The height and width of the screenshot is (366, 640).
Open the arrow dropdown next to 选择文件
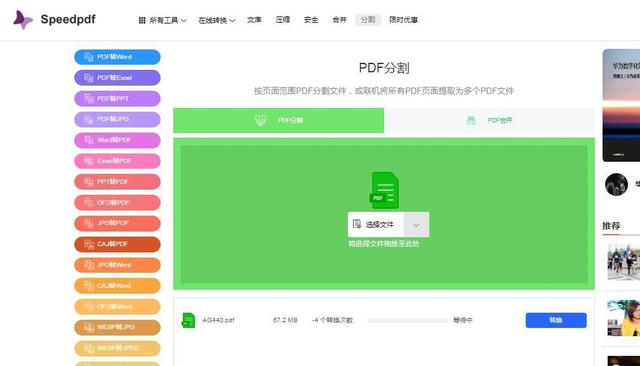click(416, 224)
